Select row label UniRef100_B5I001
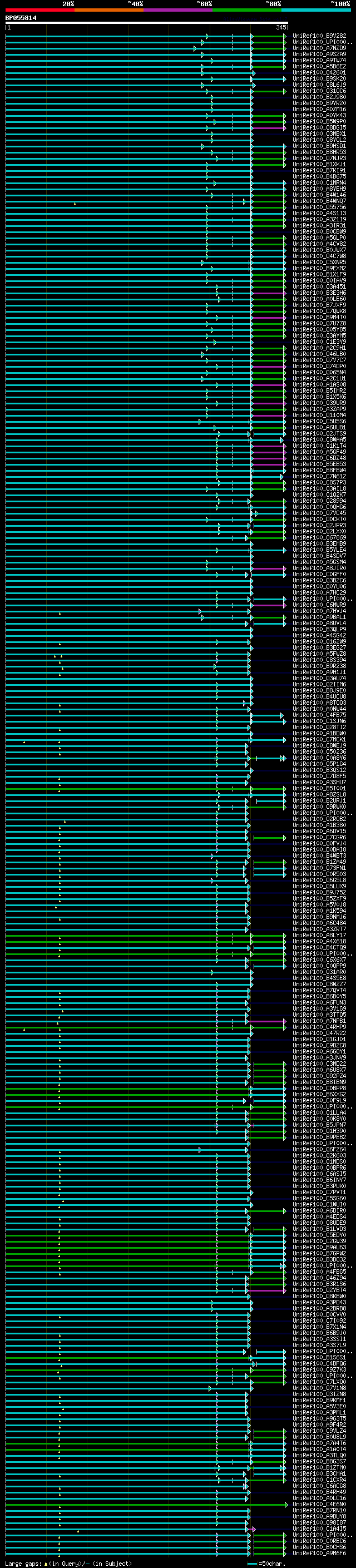The height and width of the screenshot is (1568, 356). (319, 788)
